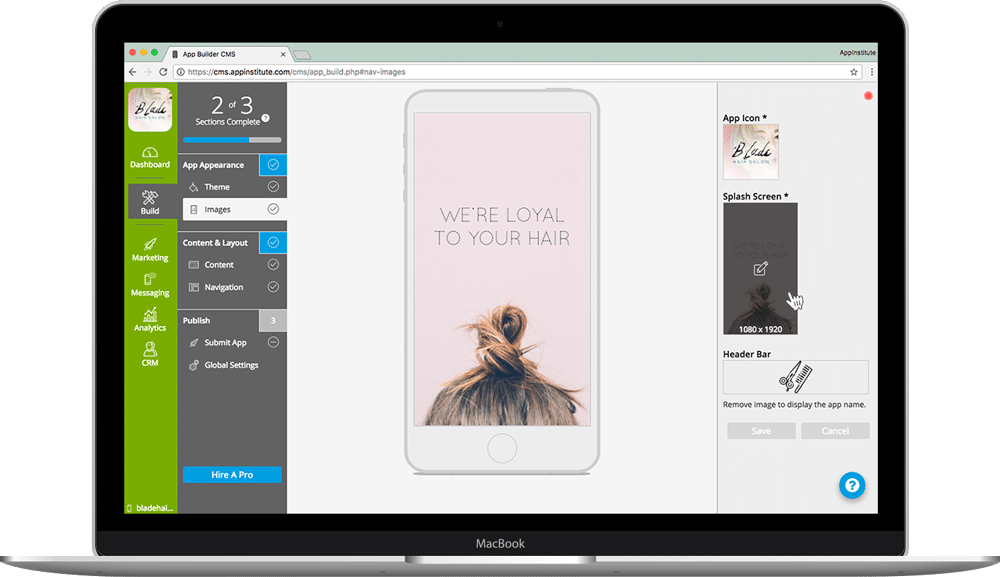1000x577 pixels.
Task: Click the Content completion checkmark
Action: pos(273,265)
